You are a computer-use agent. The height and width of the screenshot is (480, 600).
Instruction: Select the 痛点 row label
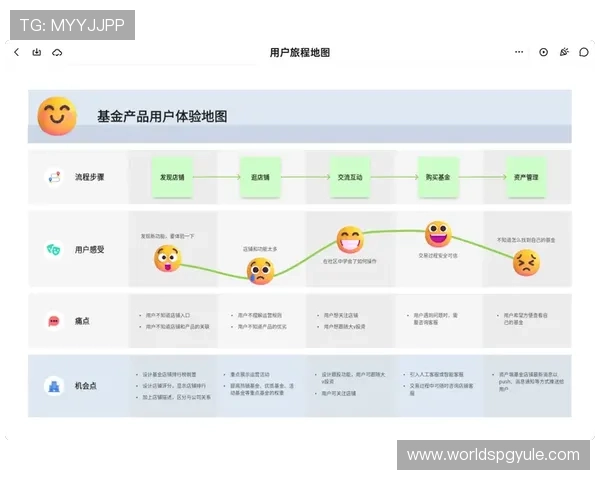pos(82,321)
